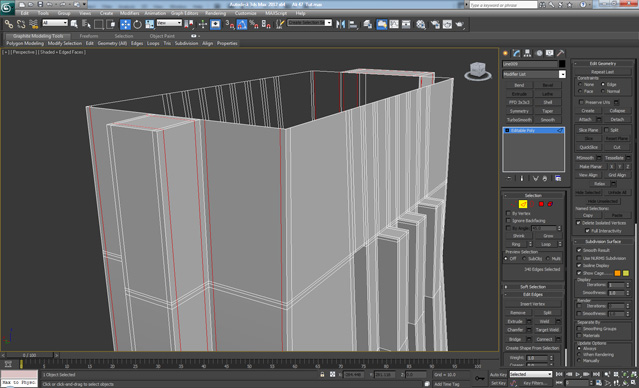Open the Graph Editors menu
The height and width of the screenshot is (388, 639).
[x=184, y=13]
